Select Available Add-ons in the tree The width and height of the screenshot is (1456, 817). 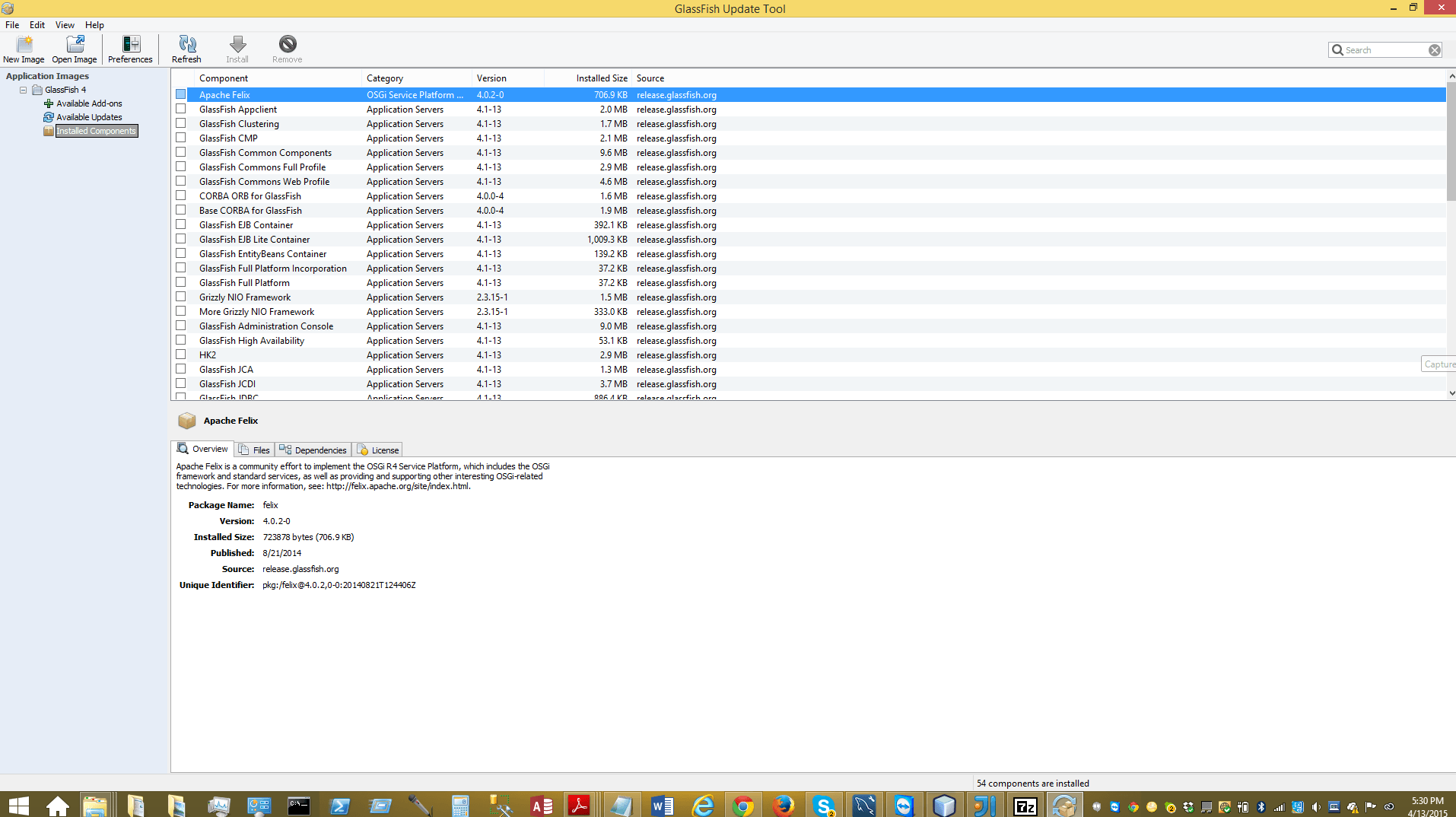pyautogui.click(x=89, y=103)
